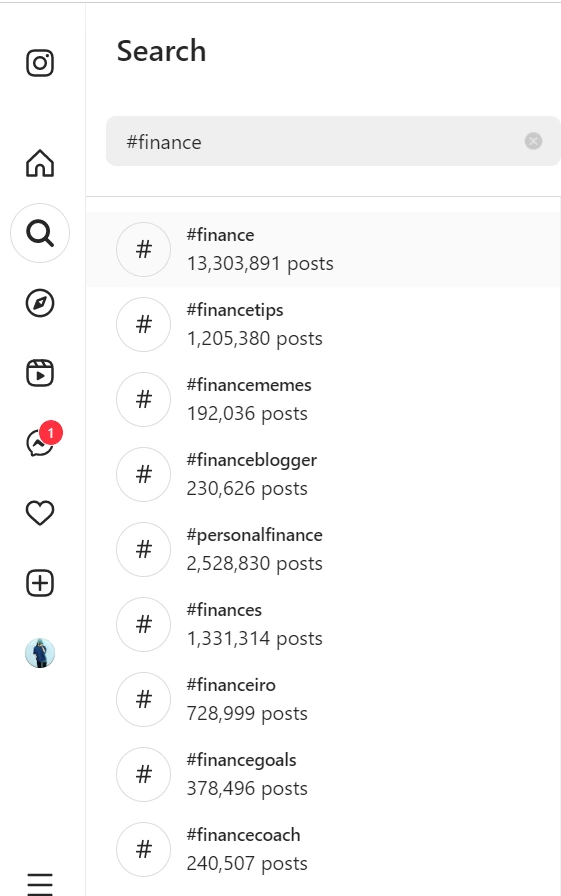
Task: Select the #finance hashtag result
Action: click(323, 250)
